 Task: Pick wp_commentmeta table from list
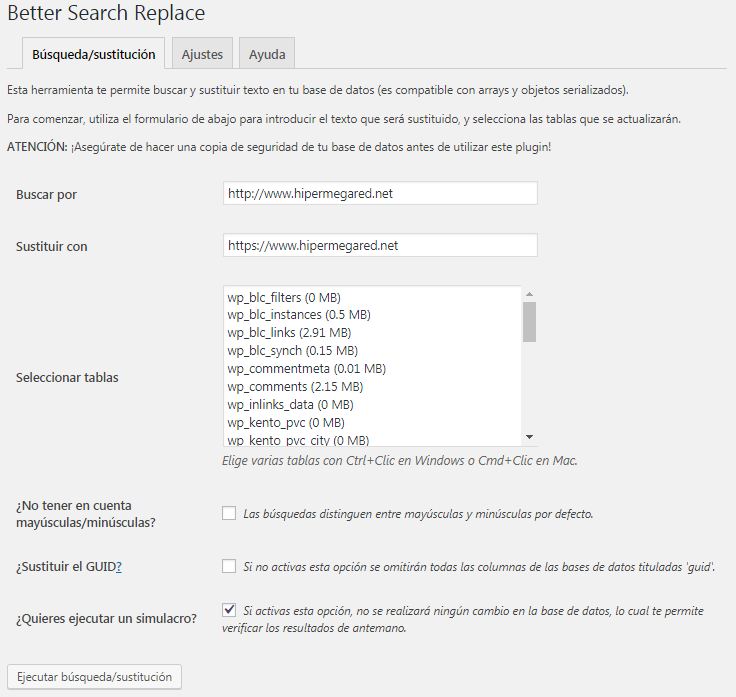[x=306, y=369]
